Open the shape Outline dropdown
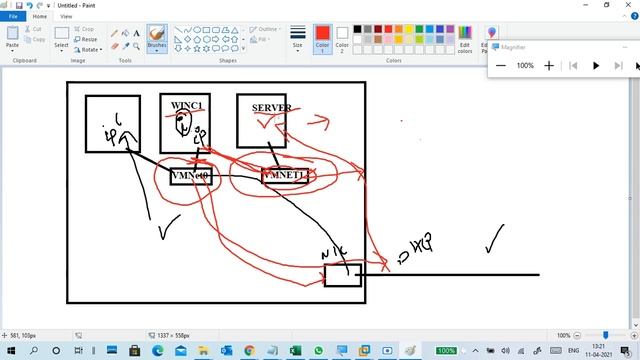 (x=265, y=29)
